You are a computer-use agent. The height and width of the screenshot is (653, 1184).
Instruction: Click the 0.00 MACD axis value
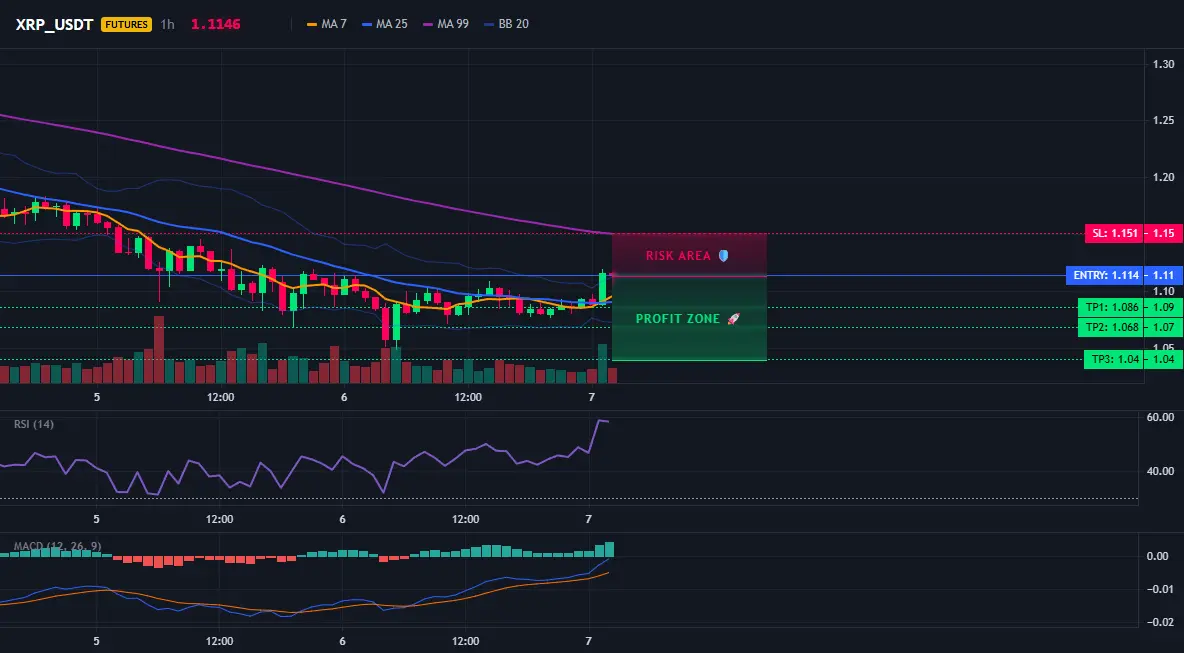click(x=1158, y=556)
